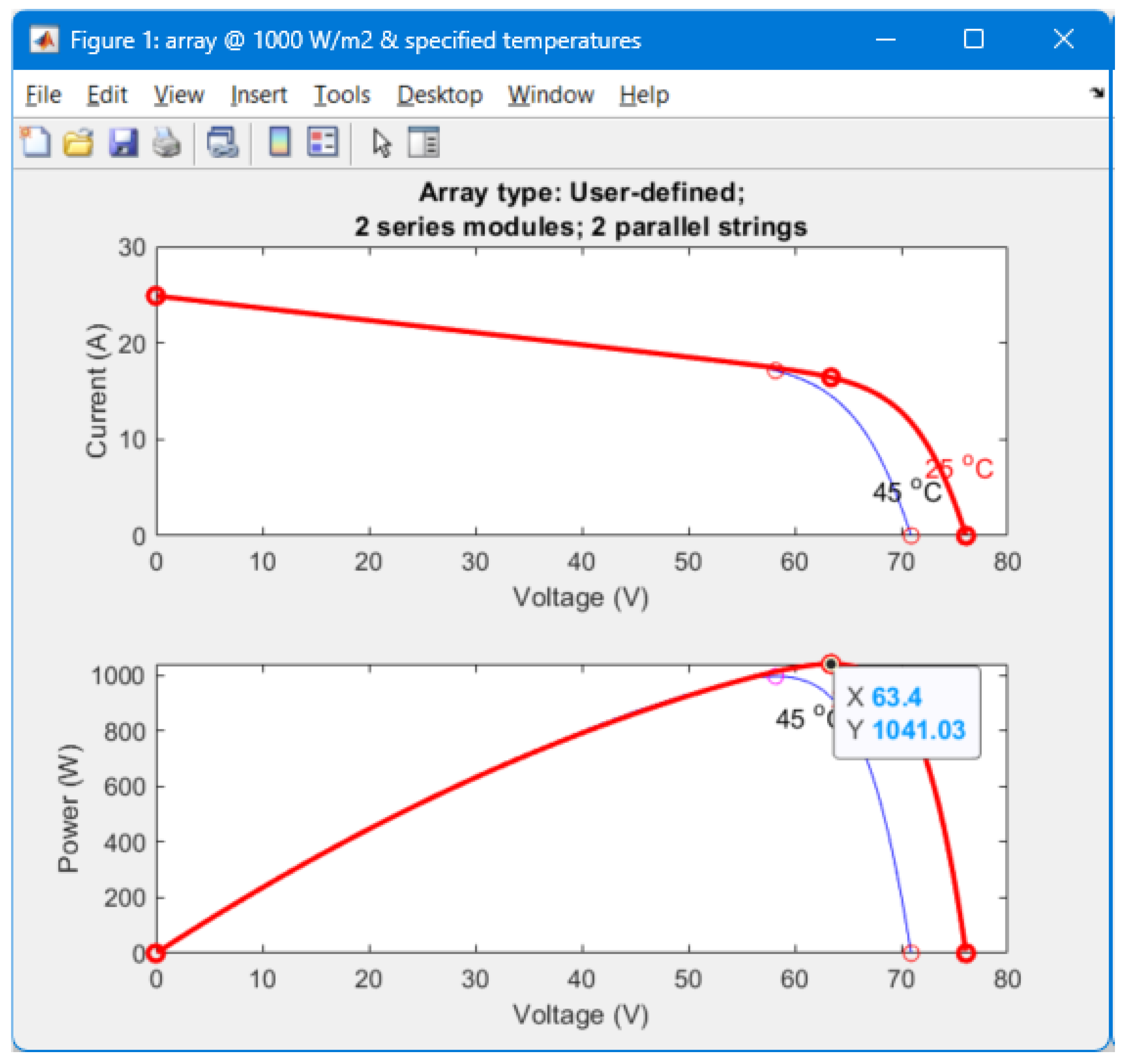Save the figure with the floppy icon
The width and height of the screenshot is (1126, 1064).
tap(123, 142)
